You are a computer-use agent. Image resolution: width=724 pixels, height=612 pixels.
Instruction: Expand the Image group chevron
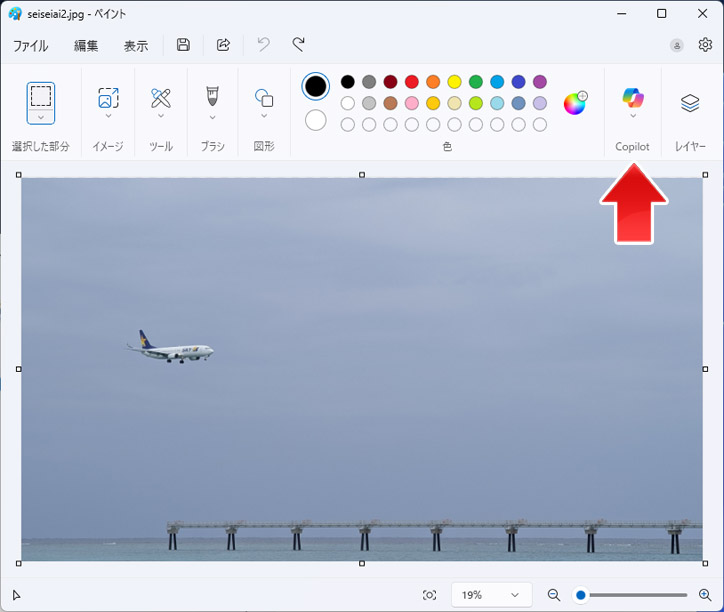click(x=108, y=116)
